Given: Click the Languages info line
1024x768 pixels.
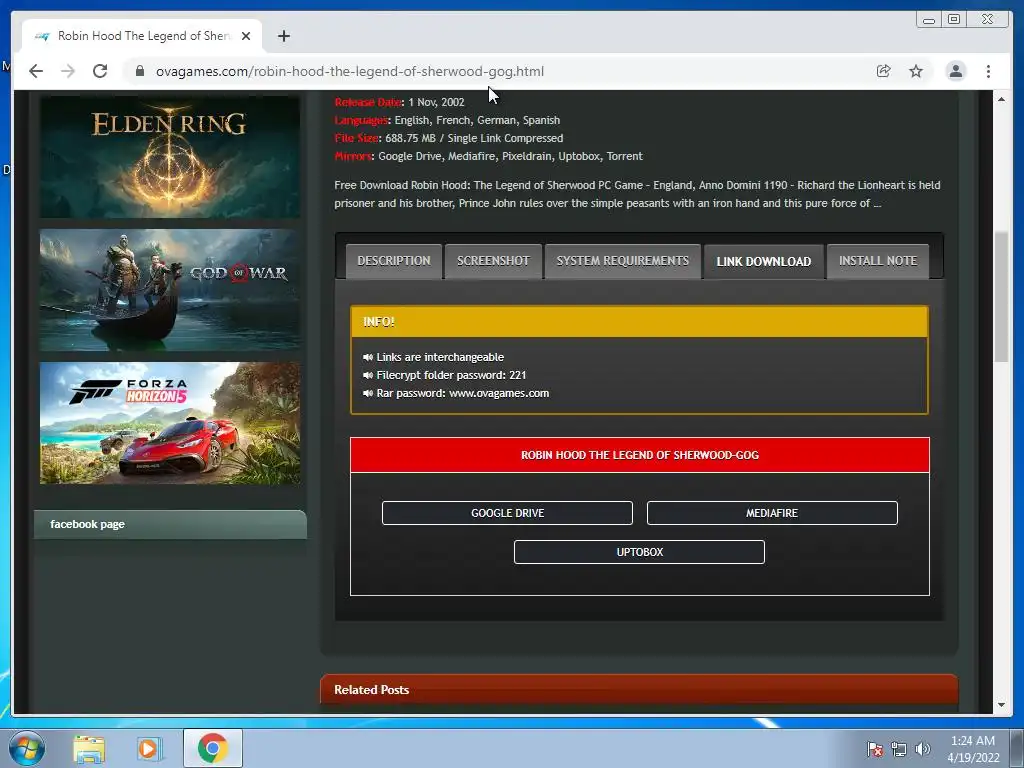Looking at the screenshot, I should 447,120.
